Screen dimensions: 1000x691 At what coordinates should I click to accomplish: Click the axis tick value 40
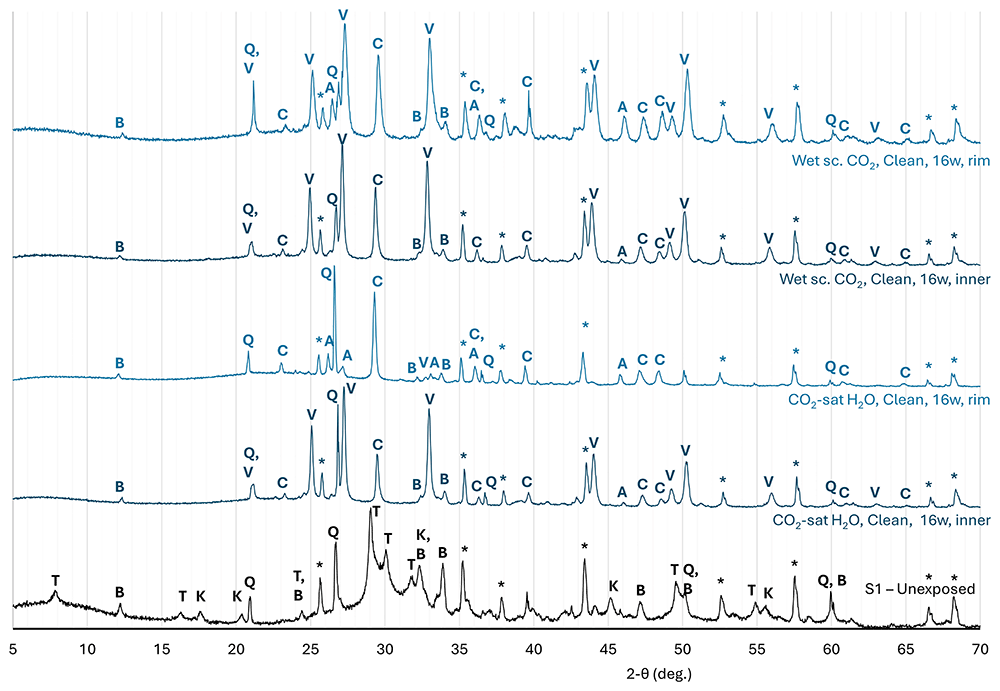coord(533,650)
